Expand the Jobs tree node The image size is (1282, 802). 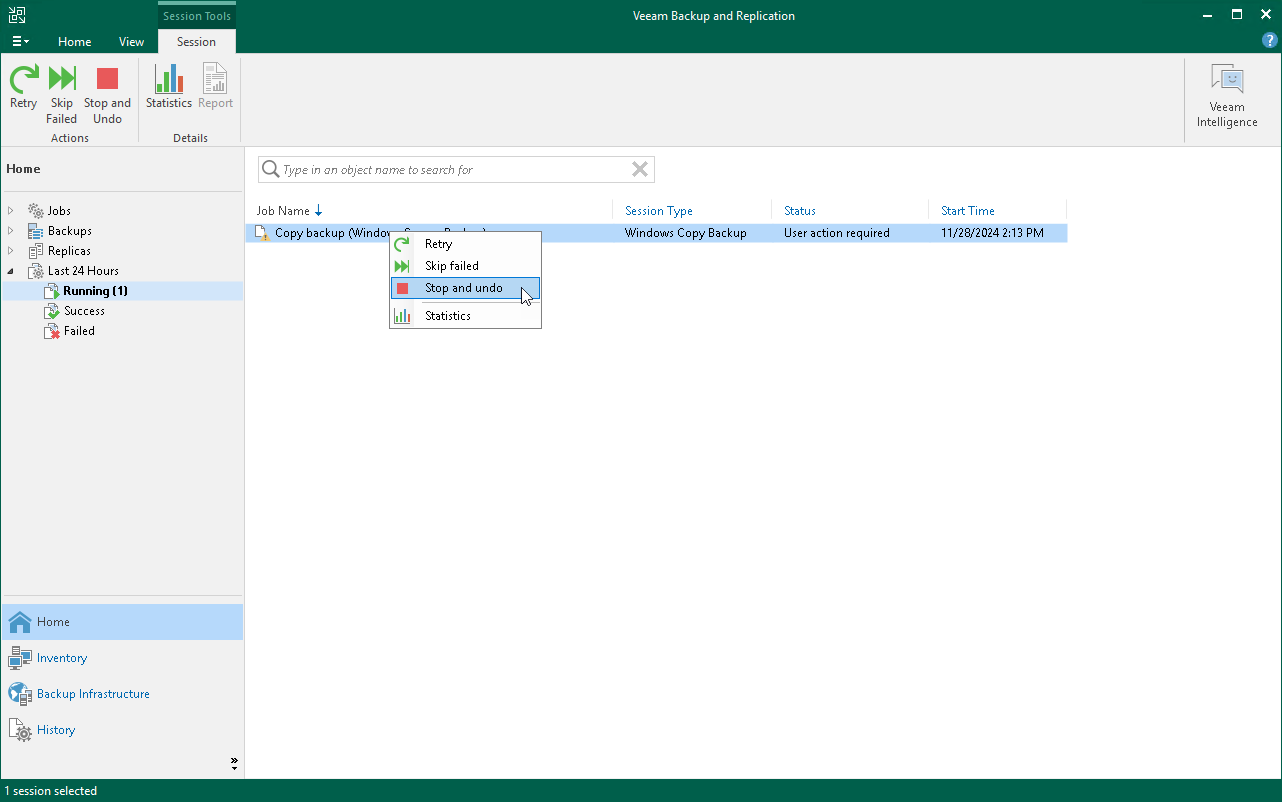tap(11, 211)
